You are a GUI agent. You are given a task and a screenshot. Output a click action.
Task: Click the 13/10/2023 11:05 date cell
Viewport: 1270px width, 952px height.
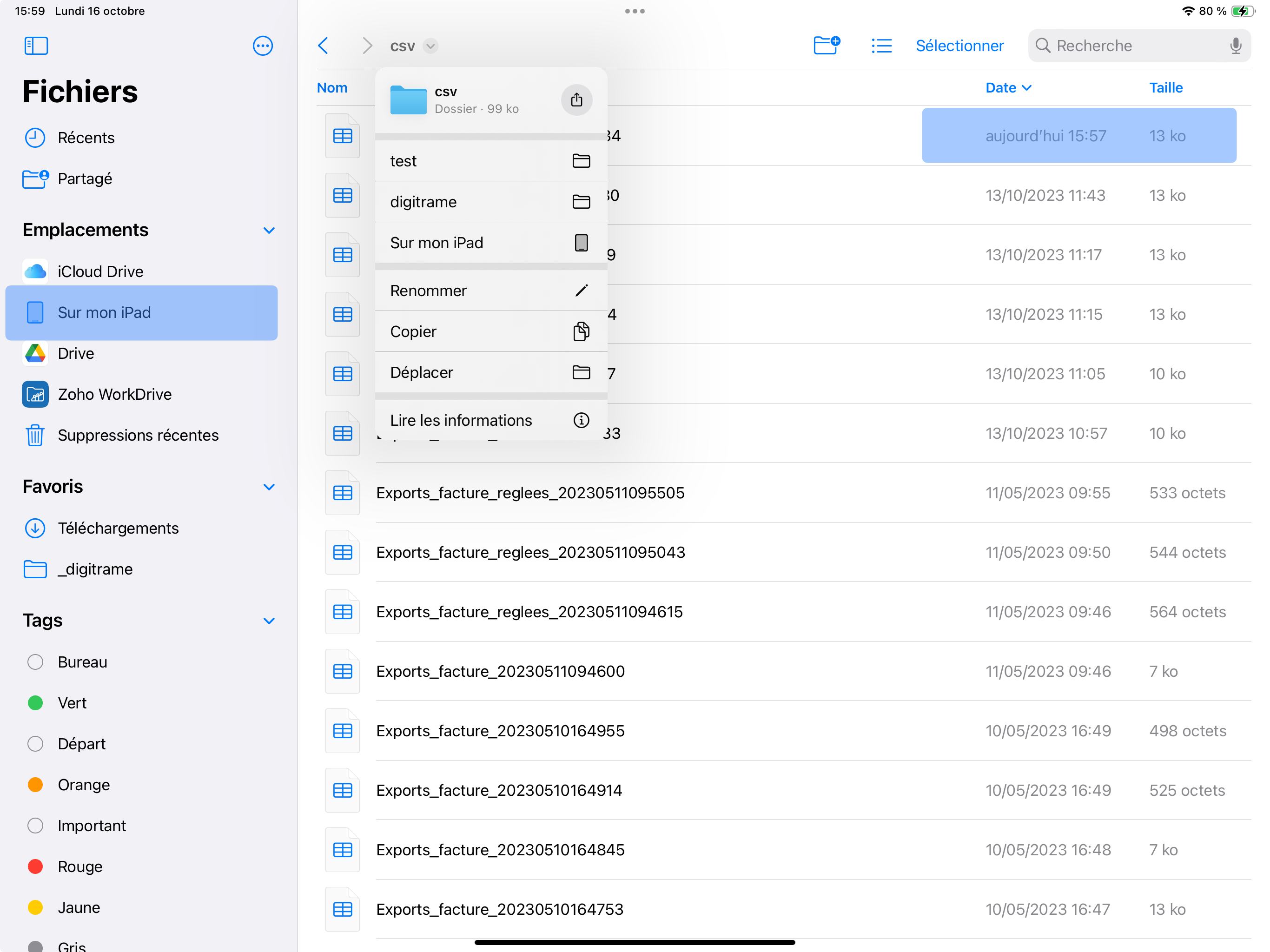(x=1045, y=374)
